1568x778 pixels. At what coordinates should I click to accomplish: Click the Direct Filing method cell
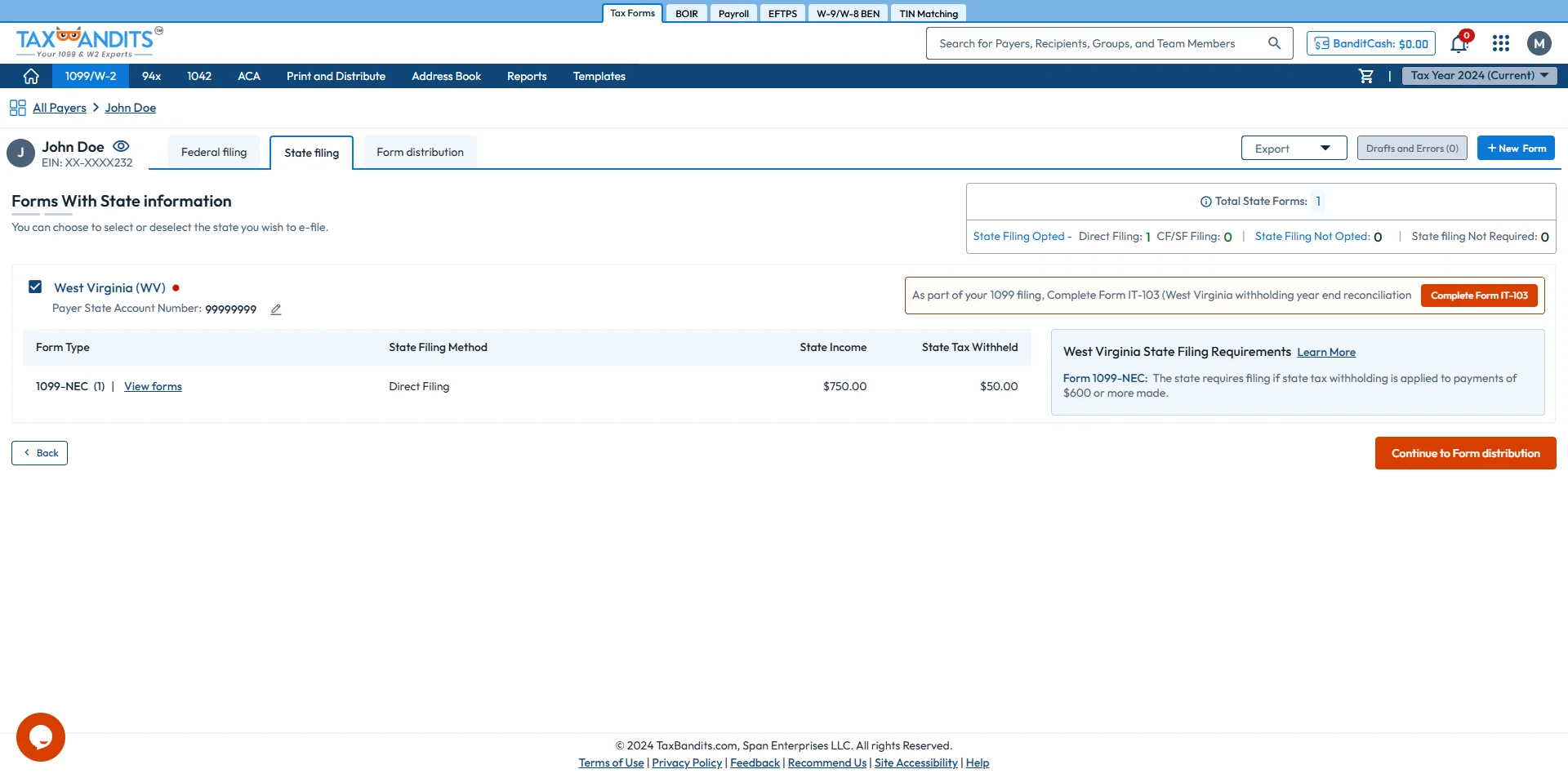coord(419,386)
